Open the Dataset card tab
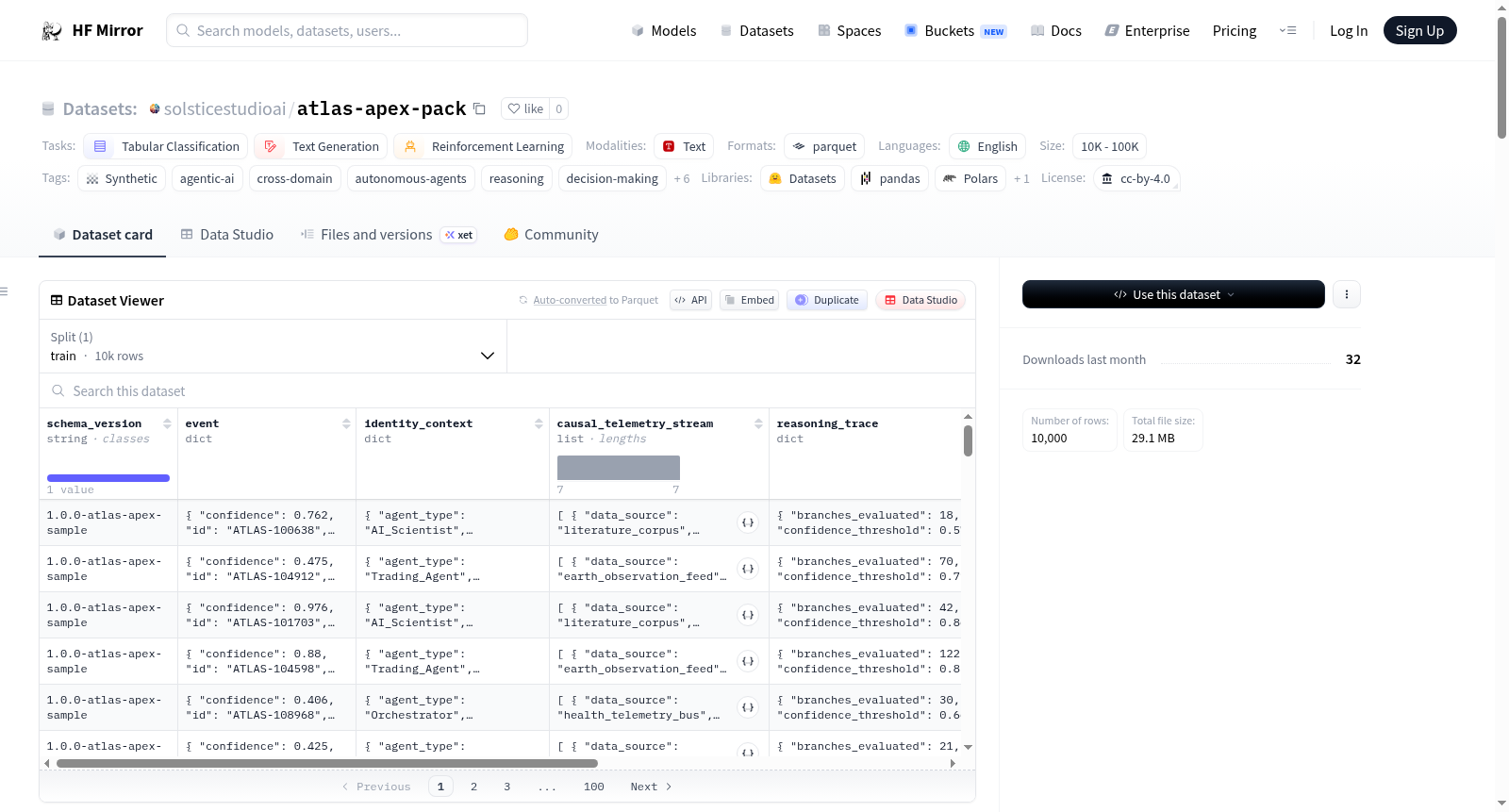This screenshot has width=1509, height=812. (102, 235)
